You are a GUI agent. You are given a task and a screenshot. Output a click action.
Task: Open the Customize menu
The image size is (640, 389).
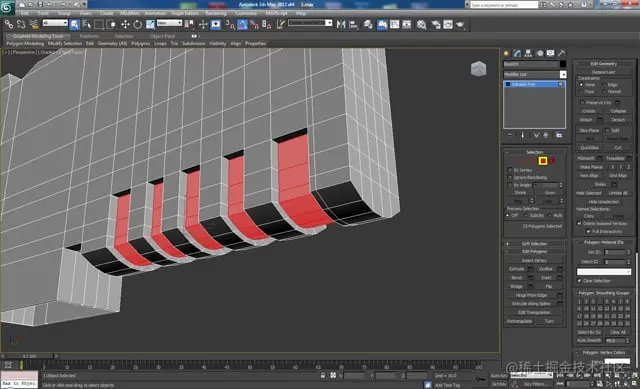(246, 13)
